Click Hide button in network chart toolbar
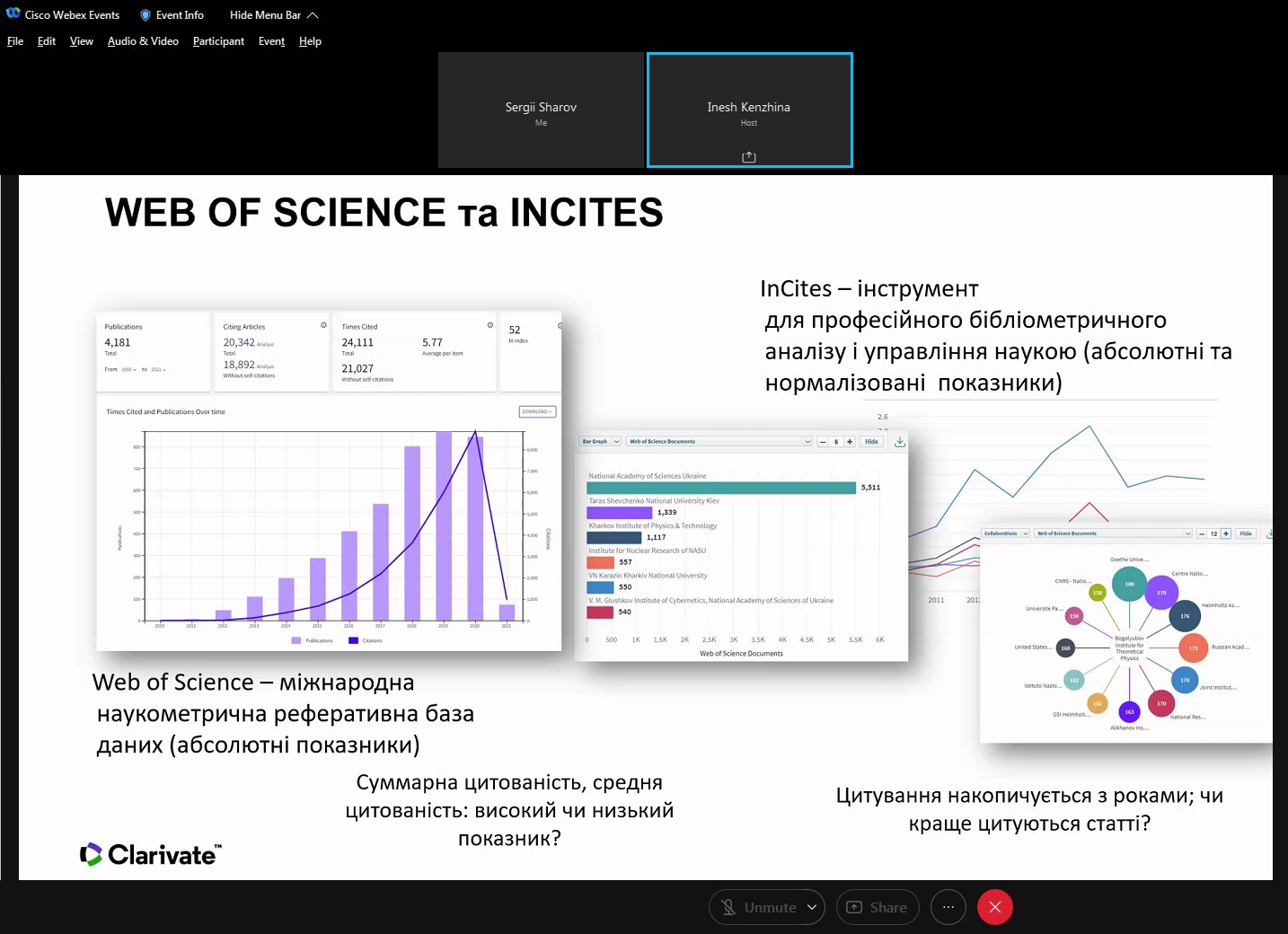Screen dimensions: 1288x934 [x=1246, y=533]
